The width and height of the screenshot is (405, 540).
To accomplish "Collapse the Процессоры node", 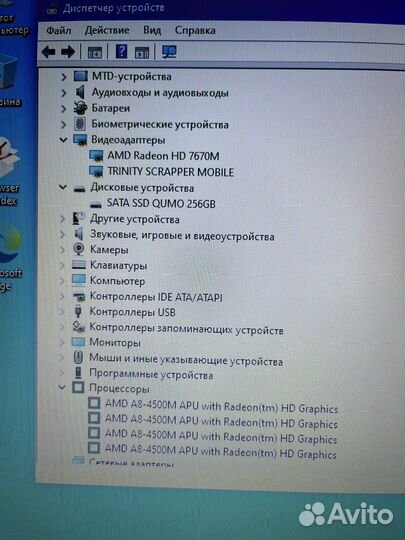I will coord(62,387).
